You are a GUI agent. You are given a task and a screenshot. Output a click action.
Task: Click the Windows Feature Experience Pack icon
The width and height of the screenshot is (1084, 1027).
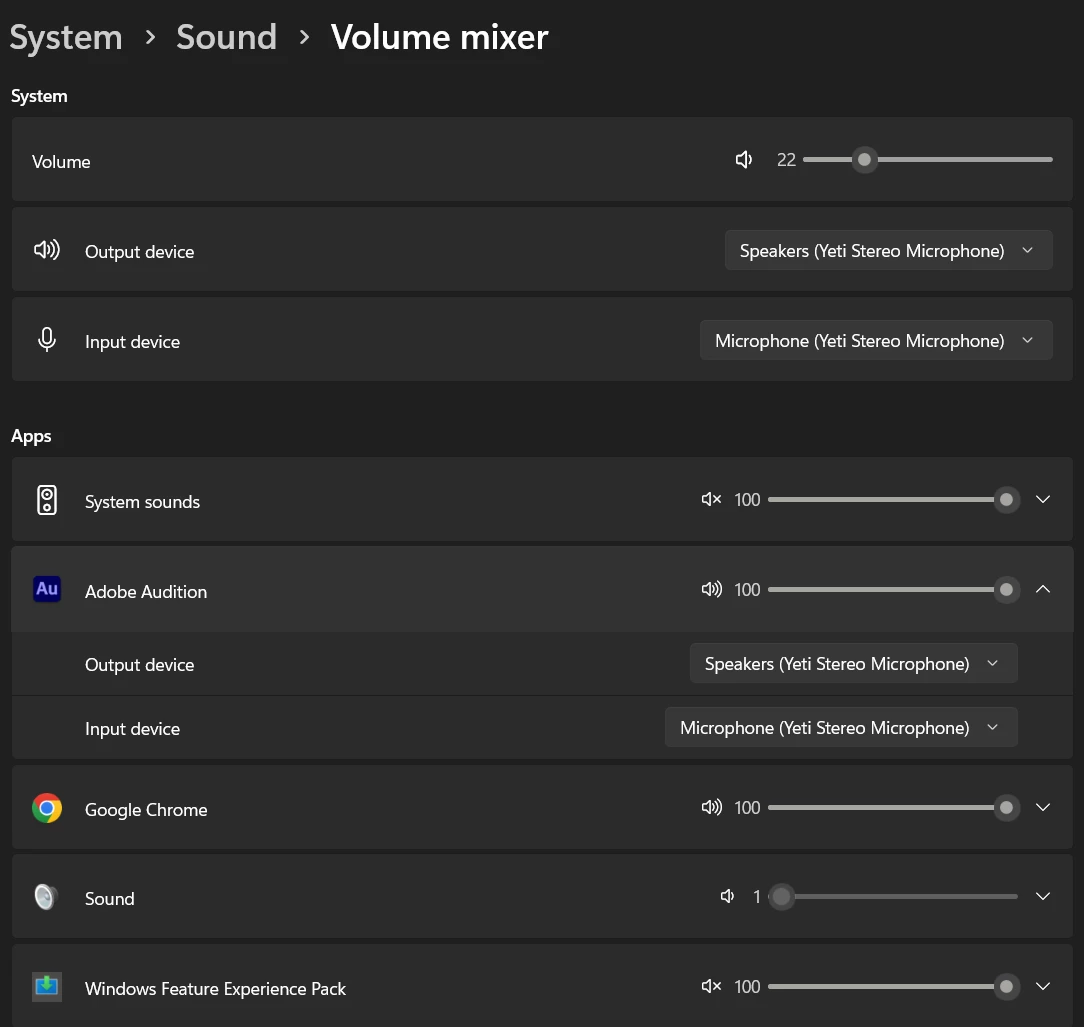tap(47, 987)
